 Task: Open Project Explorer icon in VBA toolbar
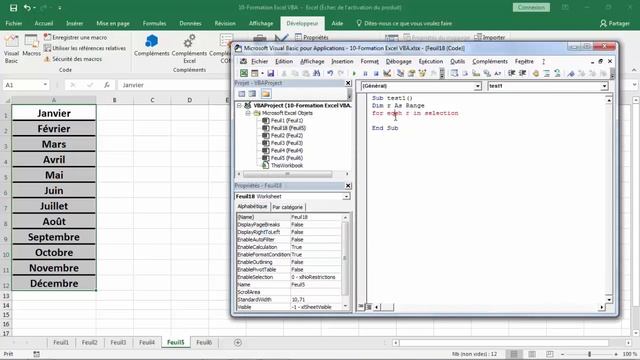[400, 73]
